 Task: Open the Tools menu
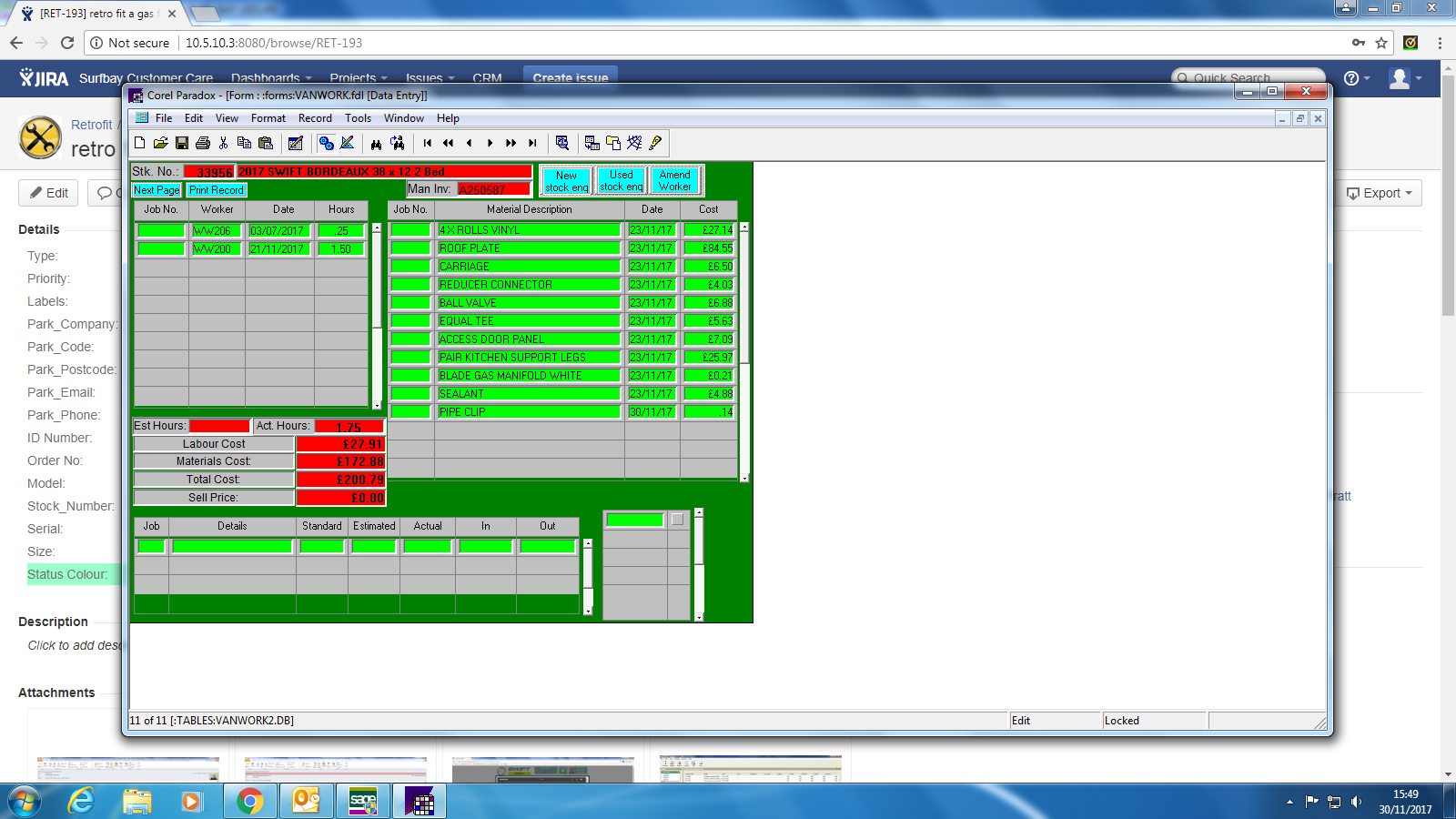358,118
